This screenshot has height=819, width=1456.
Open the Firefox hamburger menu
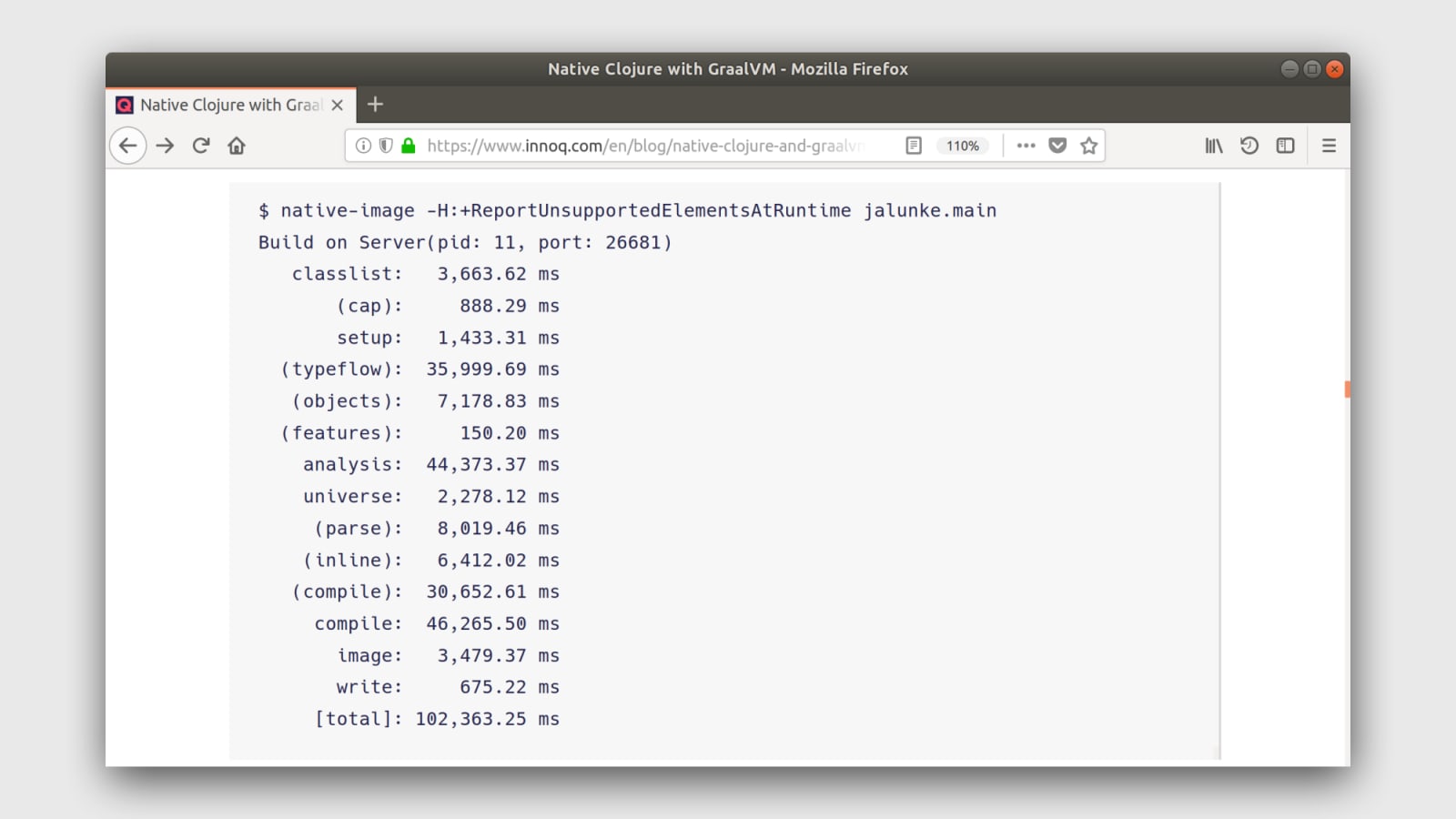click(x=1329, y=146)
